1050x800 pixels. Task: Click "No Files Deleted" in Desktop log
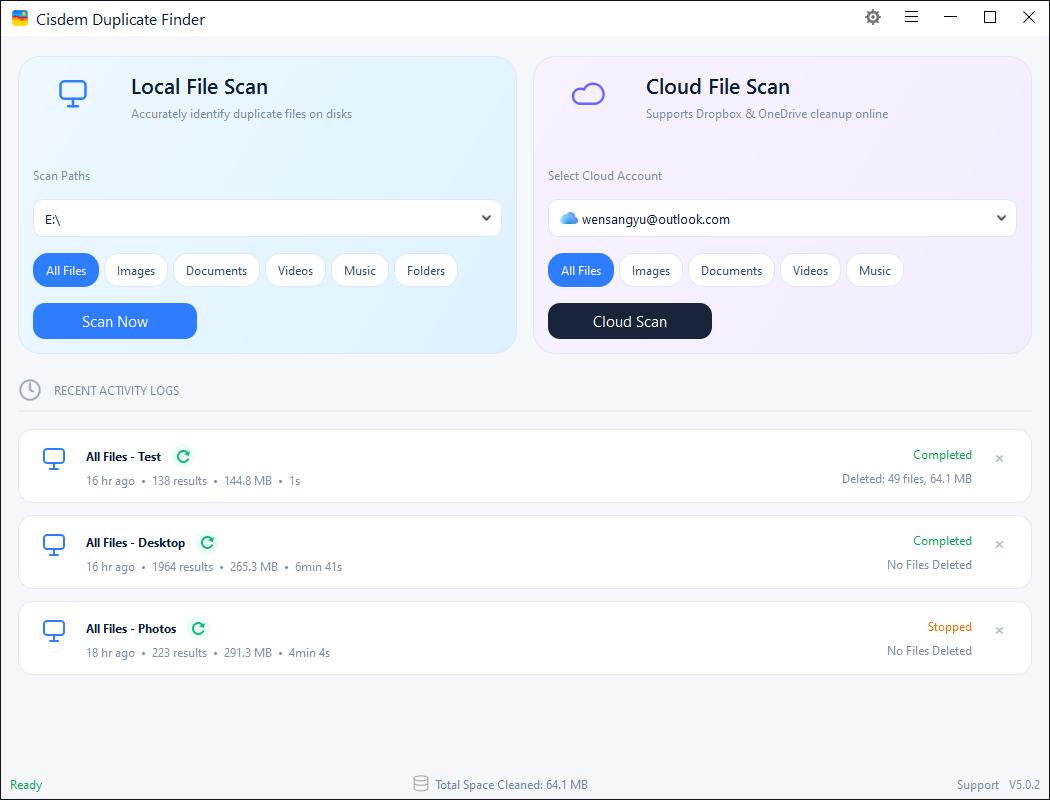tap(929, 564)
